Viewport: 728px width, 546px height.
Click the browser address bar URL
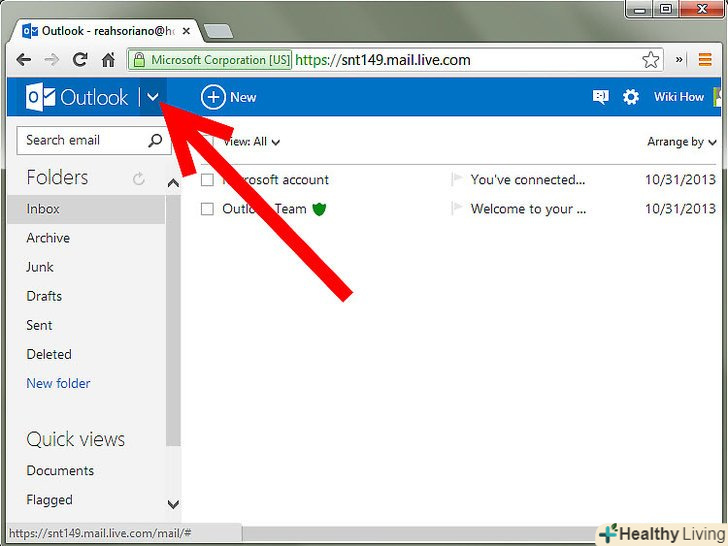tap(383, 60)
